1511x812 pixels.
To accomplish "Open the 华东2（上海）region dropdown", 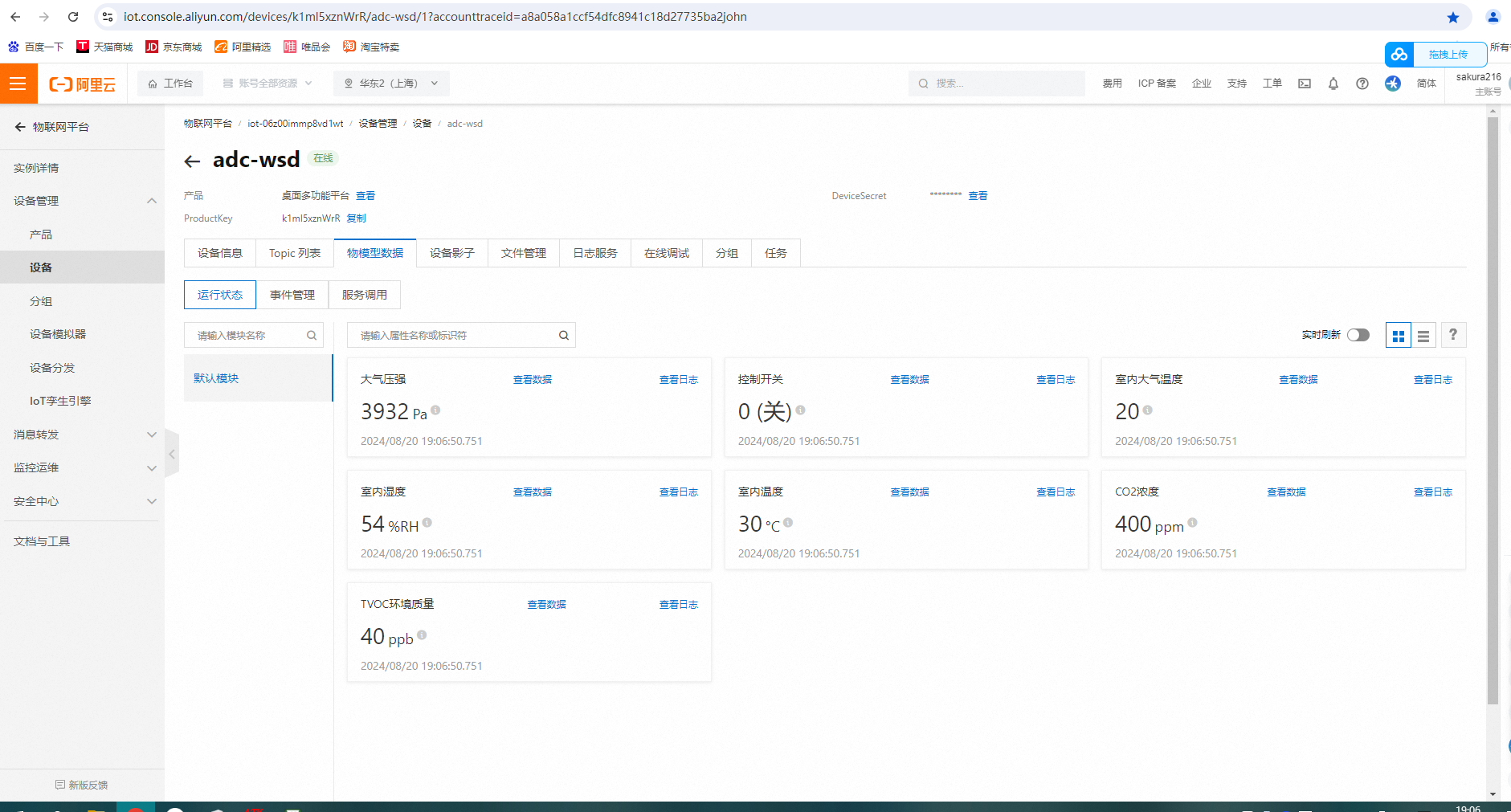I will [390, 84].
